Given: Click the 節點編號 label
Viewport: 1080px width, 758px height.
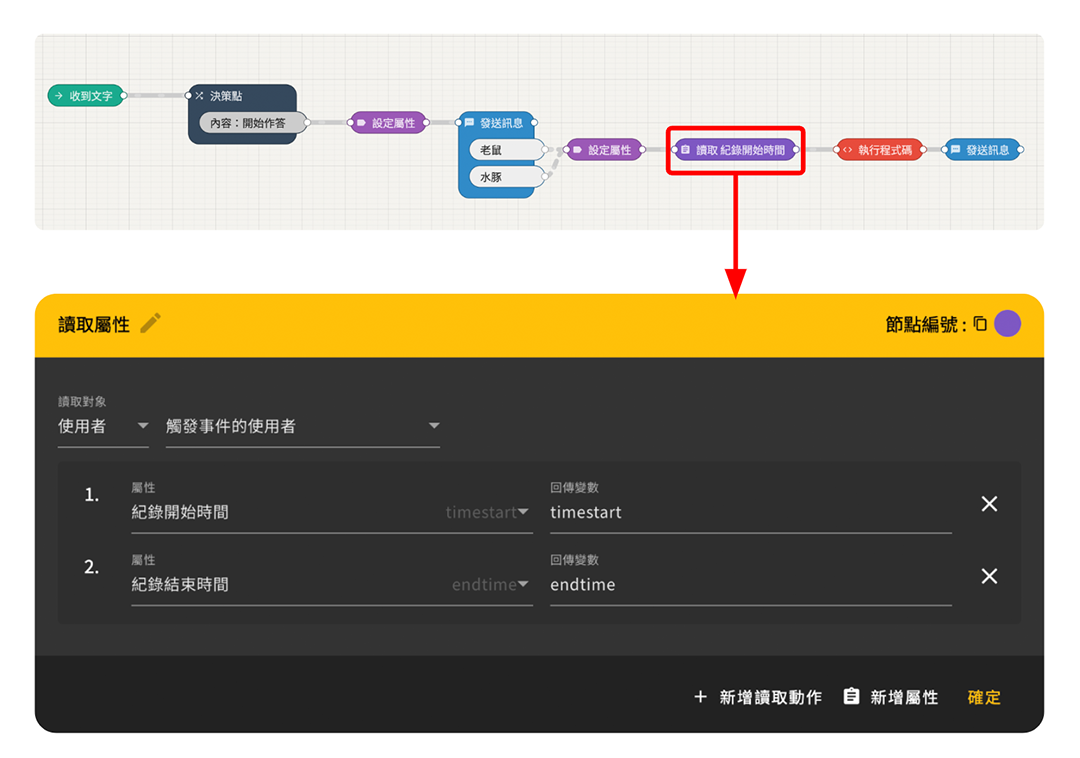Looking at the screenshot, I should point(926,324).
